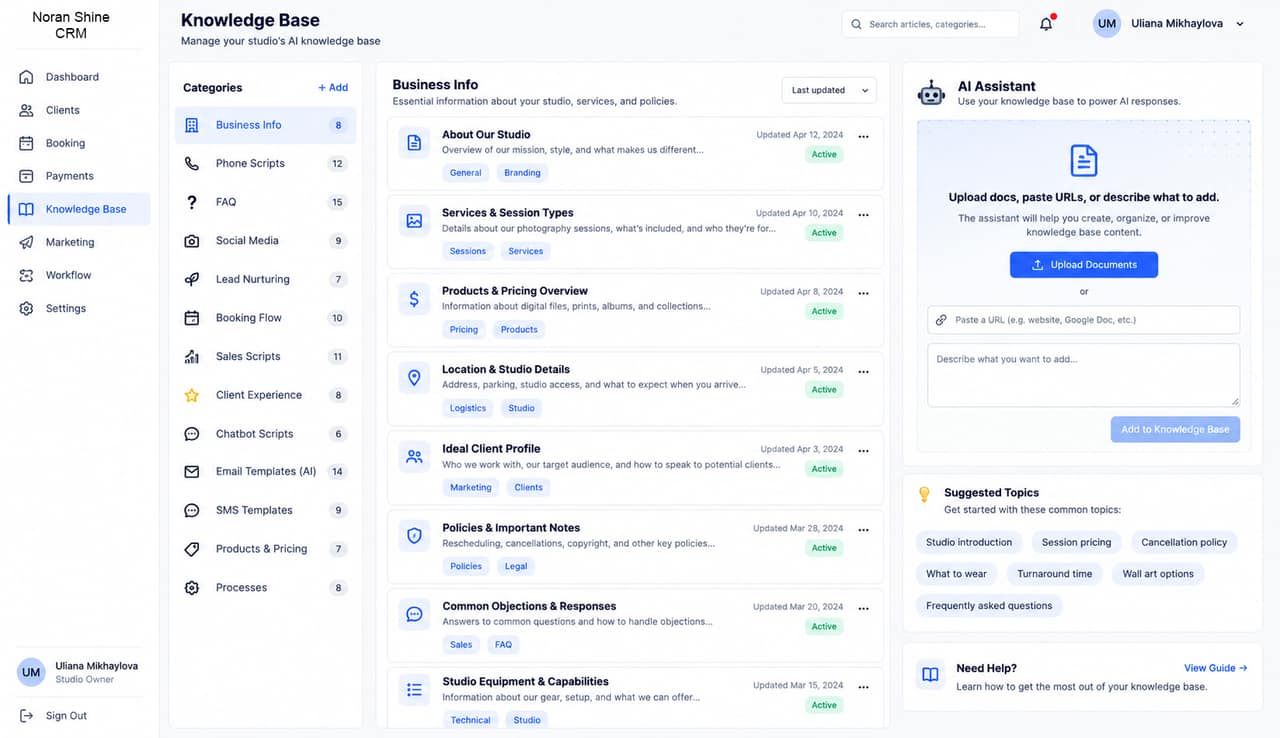Viewport: 1280px width, 738px height.
Task: Select the SMS Templates category
Action: pyautogui.click(x=264, y=510)
